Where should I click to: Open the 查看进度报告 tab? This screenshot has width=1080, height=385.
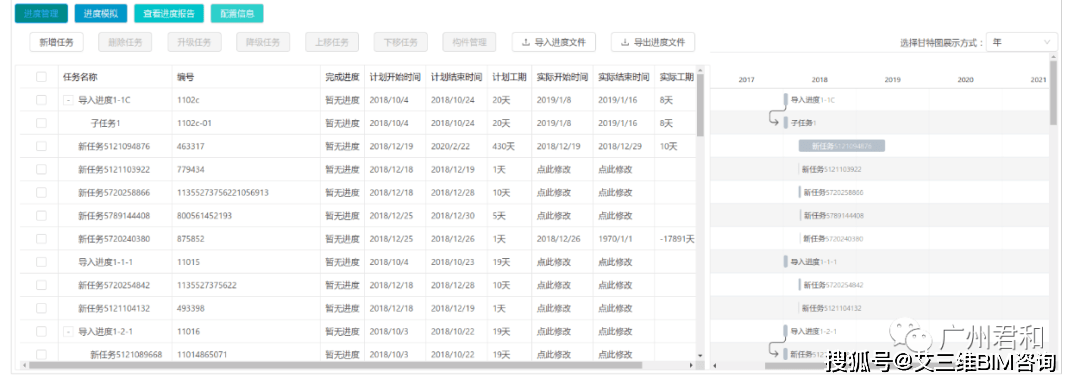click(169, 13)
